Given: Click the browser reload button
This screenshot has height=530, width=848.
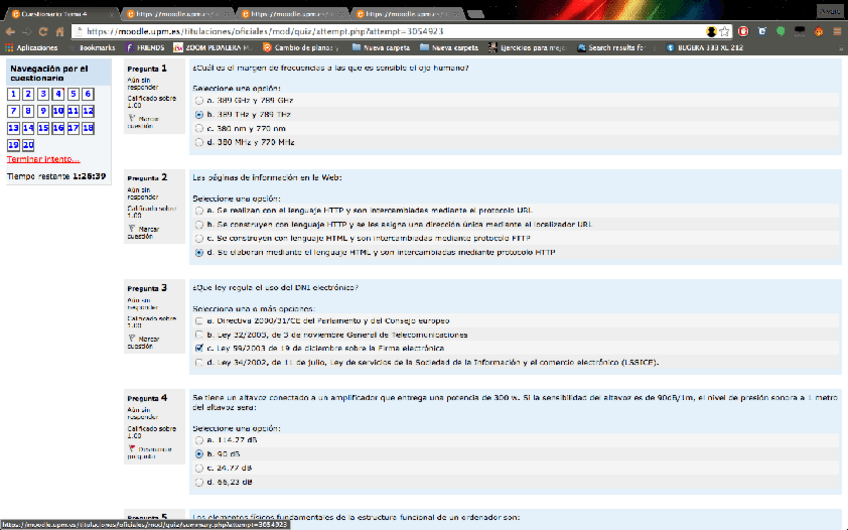Looking at the screenshot, I should click(x=42, y=31).
